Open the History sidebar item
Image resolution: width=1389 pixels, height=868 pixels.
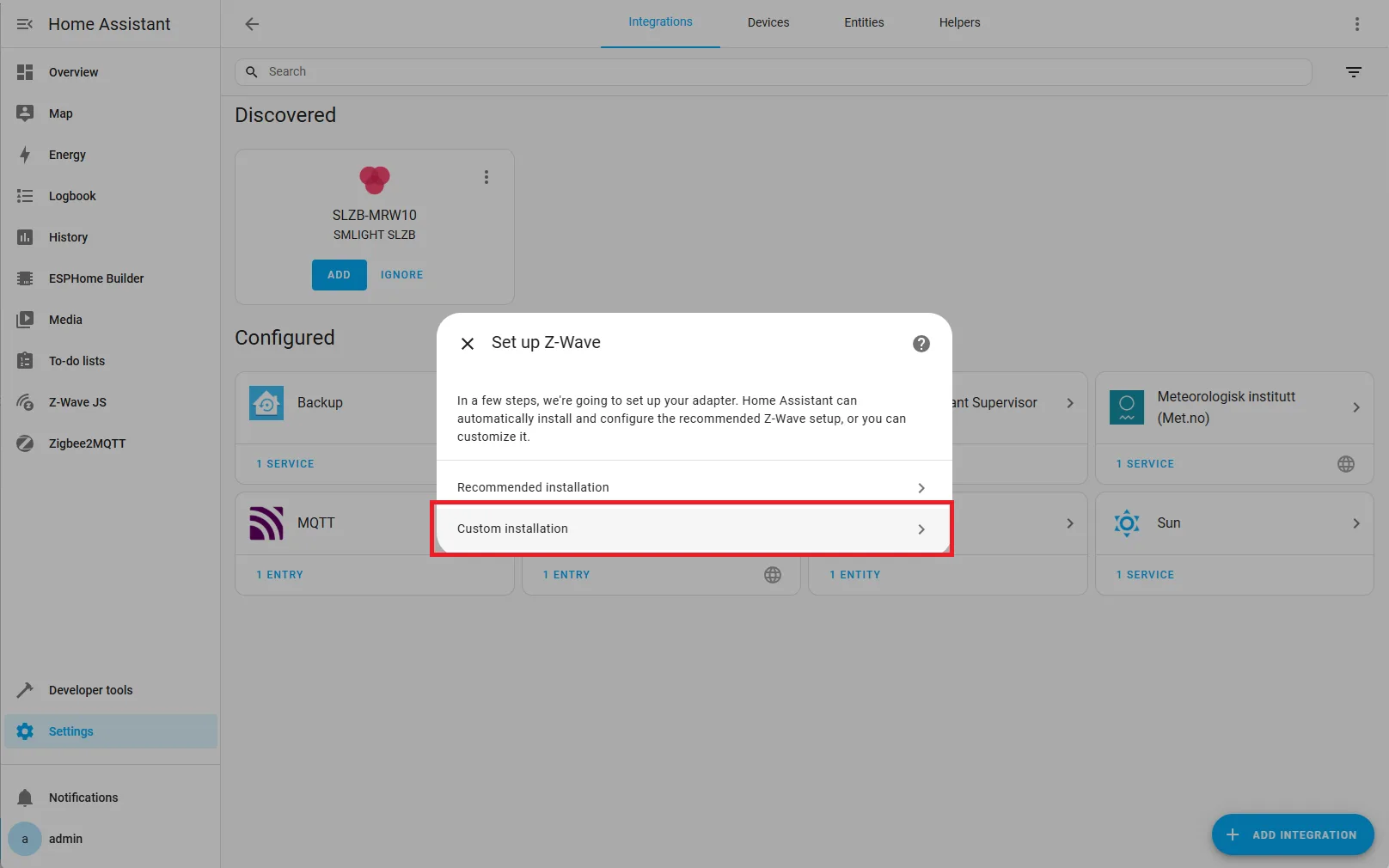tap(68, 237)
